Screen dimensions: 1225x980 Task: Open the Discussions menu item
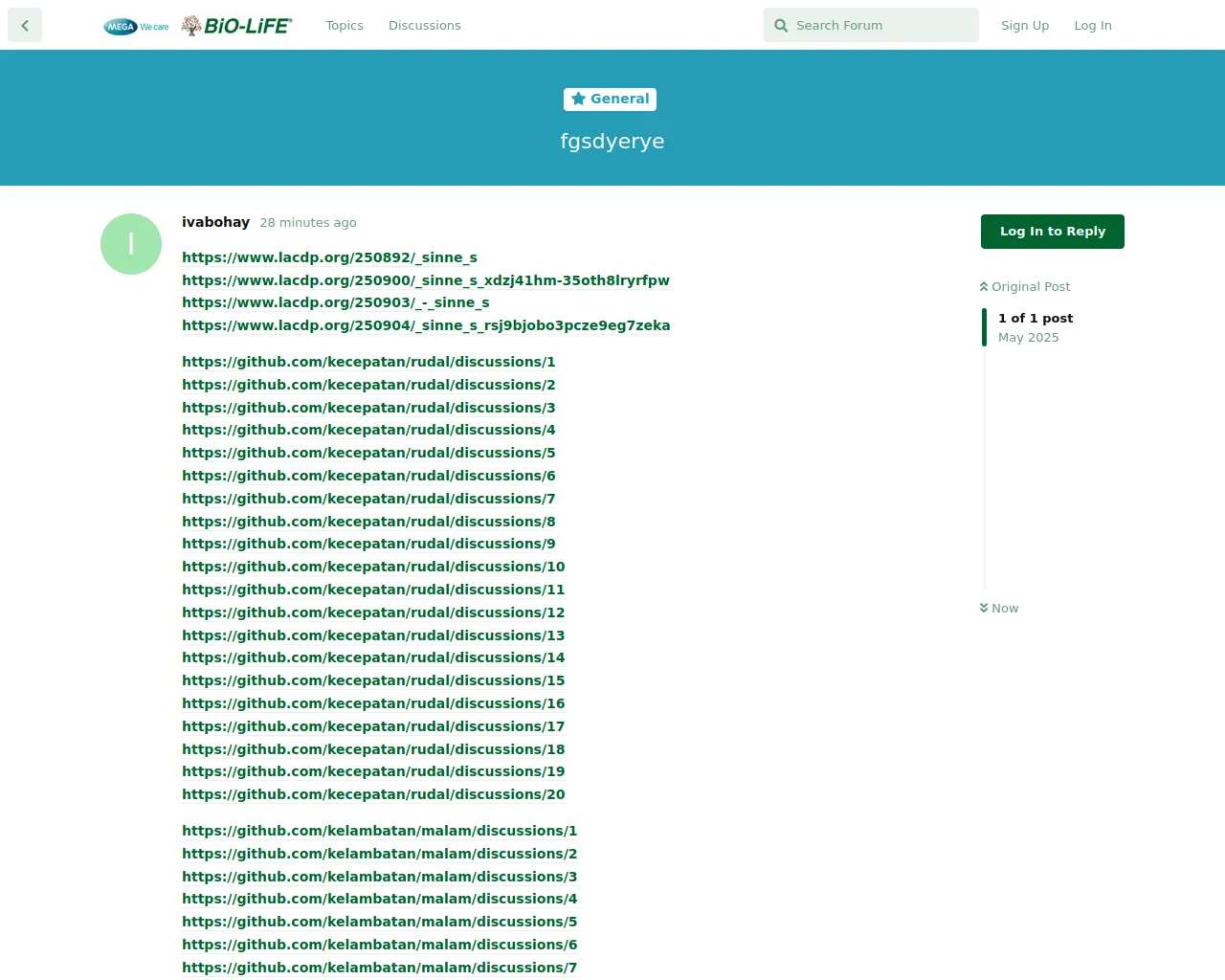tap(424, 26)
